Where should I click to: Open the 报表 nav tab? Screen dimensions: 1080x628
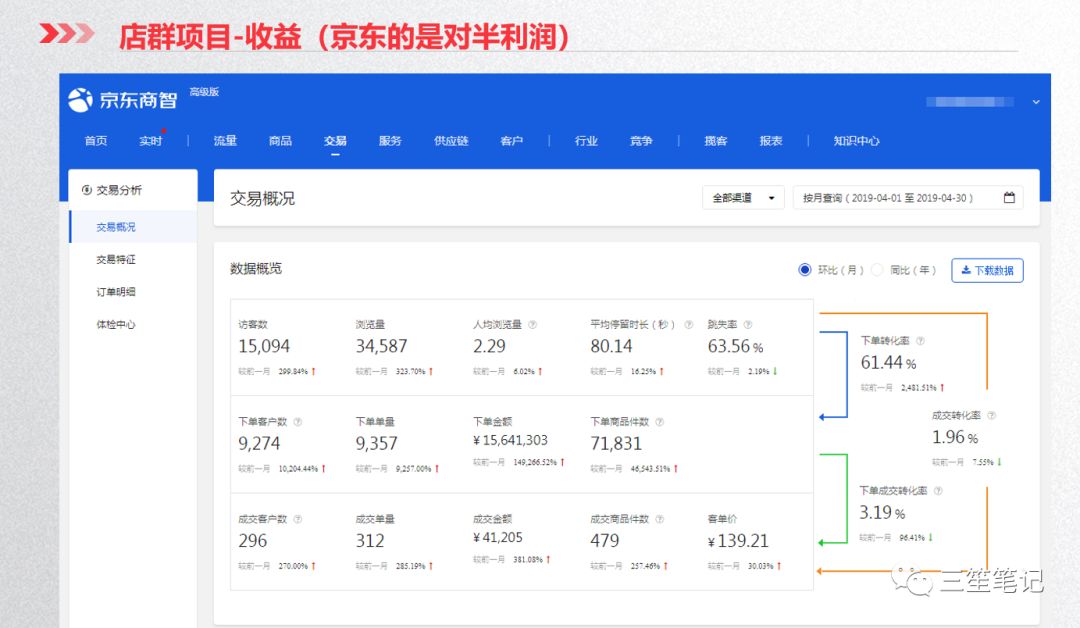771,140
